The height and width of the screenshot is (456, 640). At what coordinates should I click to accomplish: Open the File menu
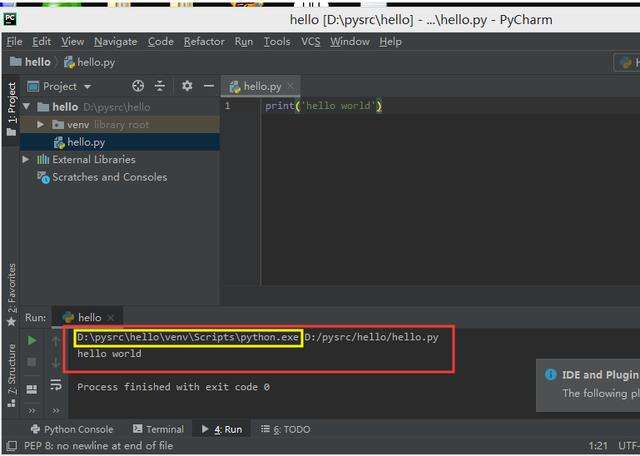point(14,42)
